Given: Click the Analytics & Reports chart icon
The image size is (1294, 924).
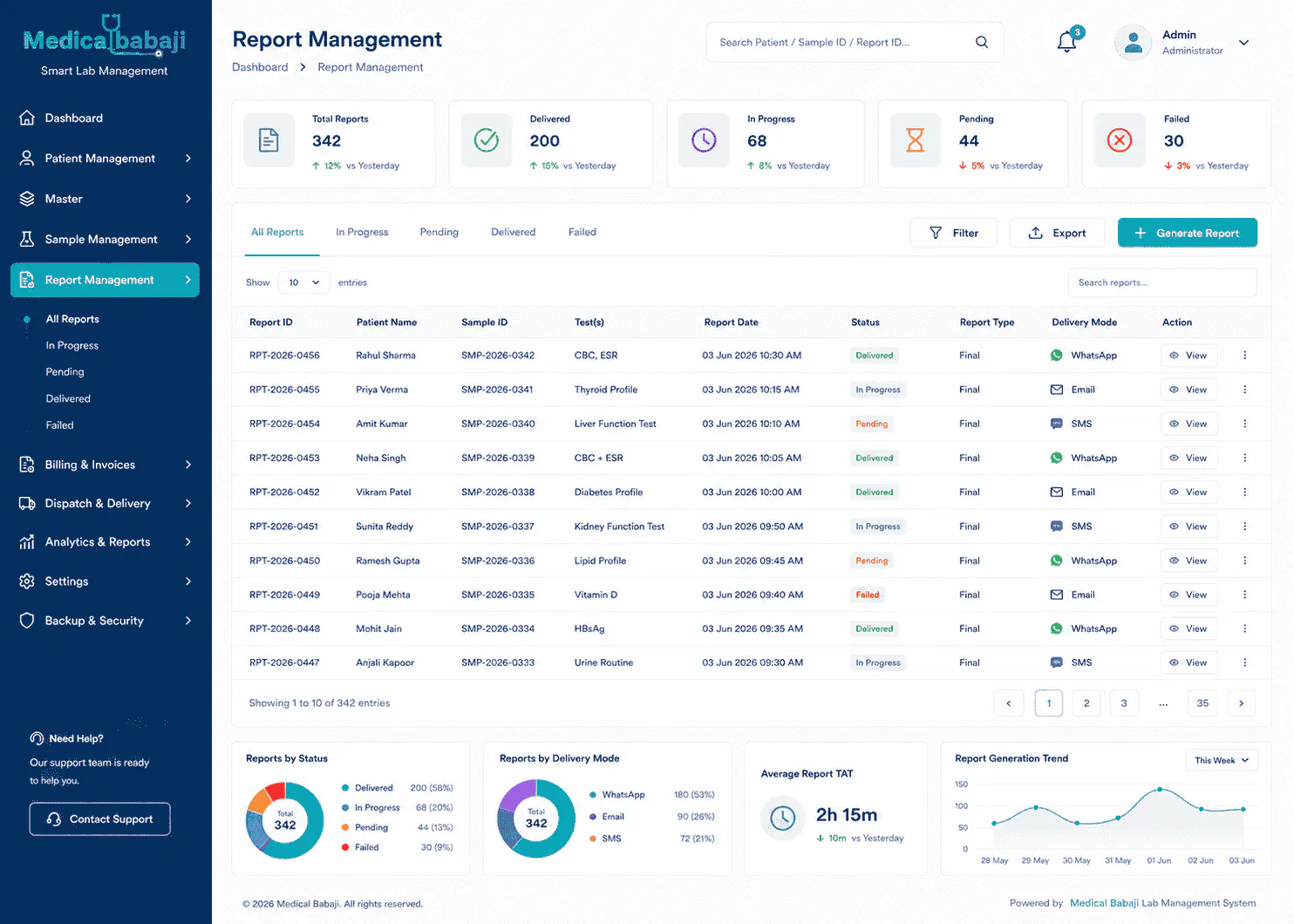Looking at the screenshot, I should tap(27, 541).
